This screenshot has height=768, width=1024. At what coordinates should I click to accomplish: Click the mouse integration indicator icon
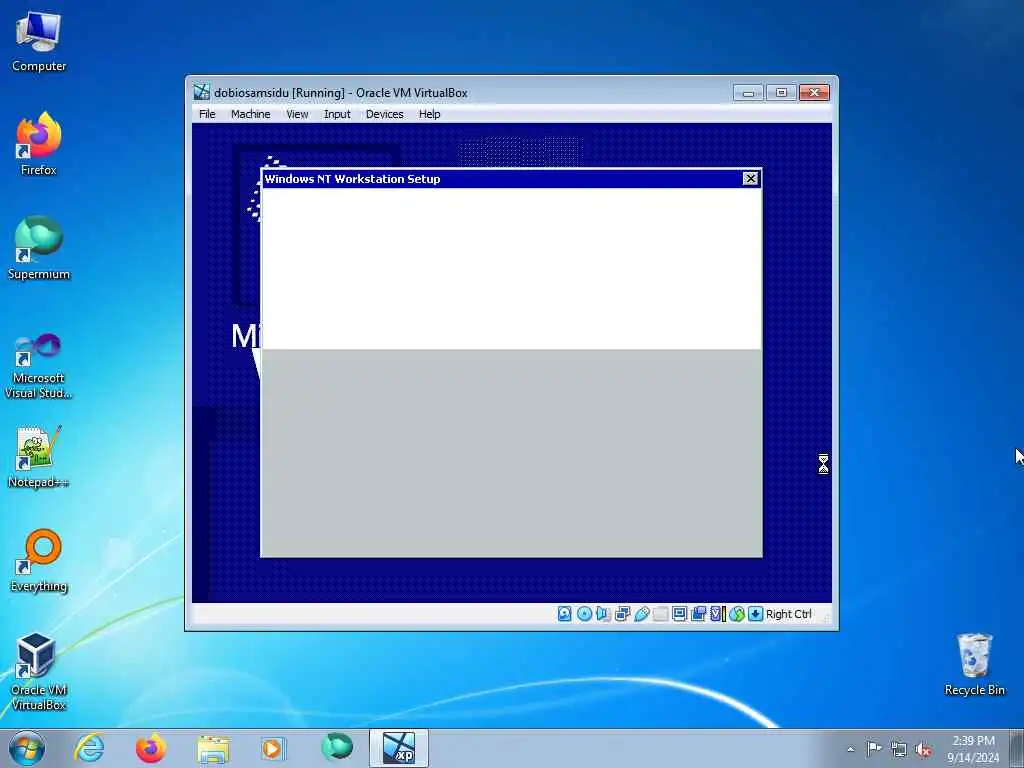tap(737, 614)
